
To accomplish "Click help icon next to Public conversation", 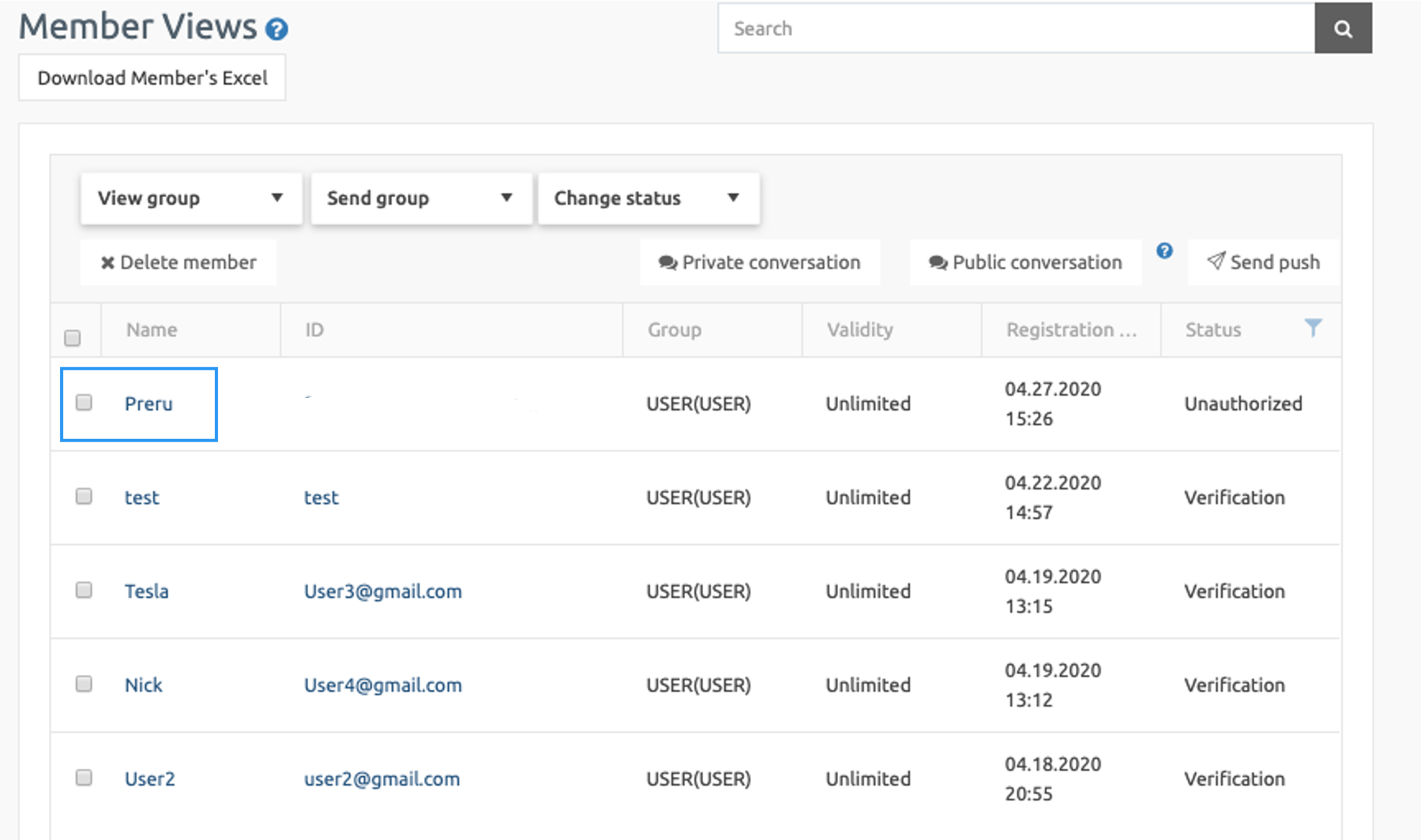I will (x=1164, y=251).
